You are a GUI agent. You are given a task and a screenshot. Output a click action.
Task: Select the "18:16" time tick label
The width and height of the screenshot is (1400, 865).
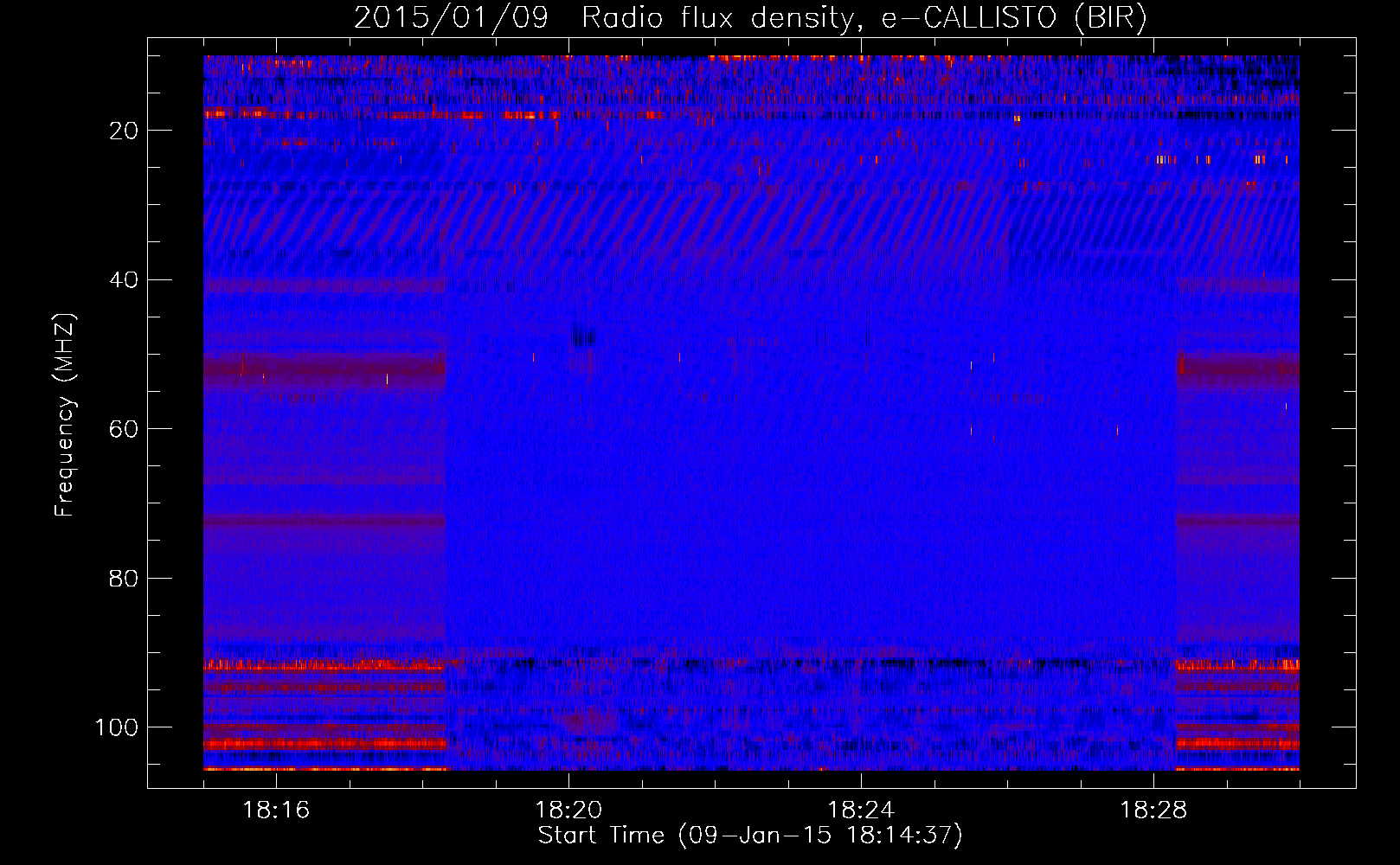pyautogui.click(x=276, y=810)
